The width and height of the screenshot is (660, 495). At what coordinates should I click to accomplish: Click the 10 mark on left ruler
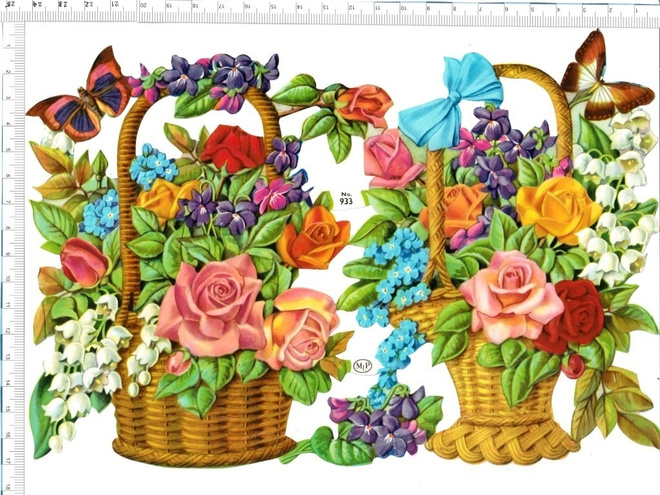pyautogui.click(x=7, y=279)
